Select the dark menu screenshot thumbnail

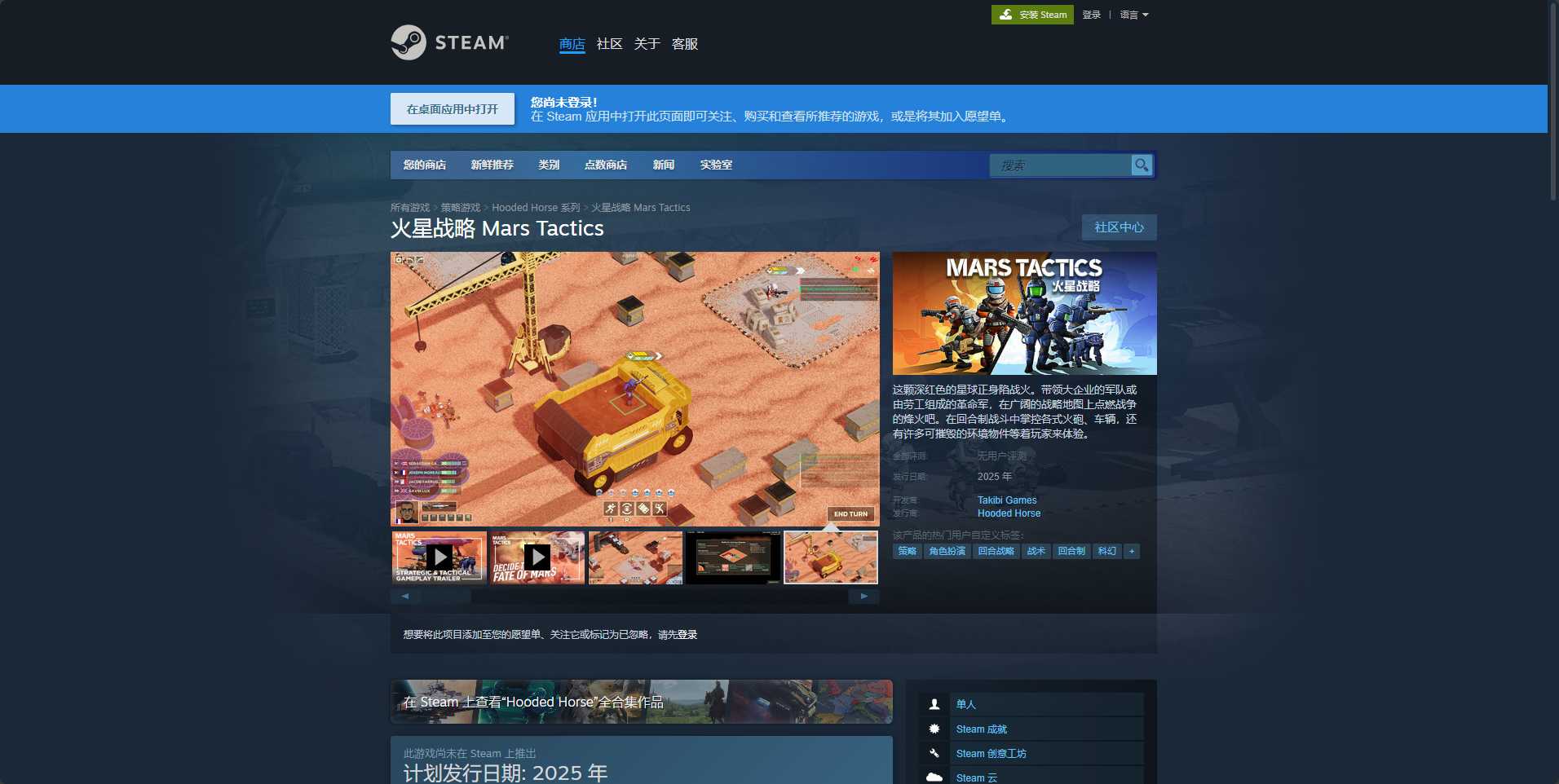733,557
